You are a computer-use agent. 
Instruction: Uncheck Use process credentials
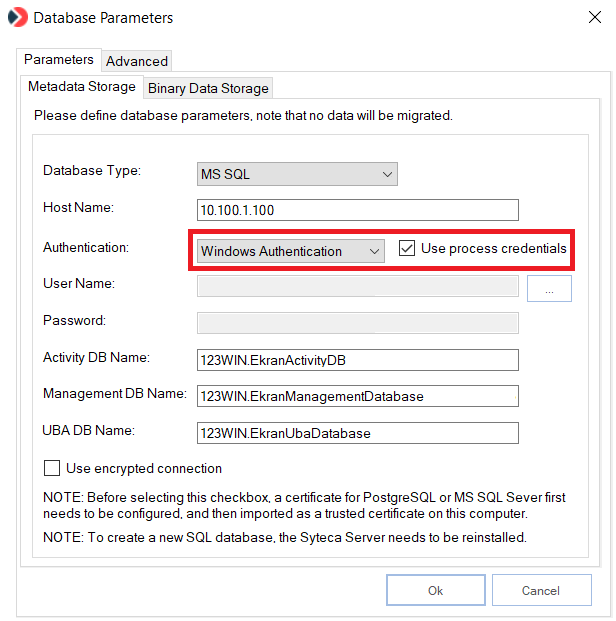click(x=407, y=249)
